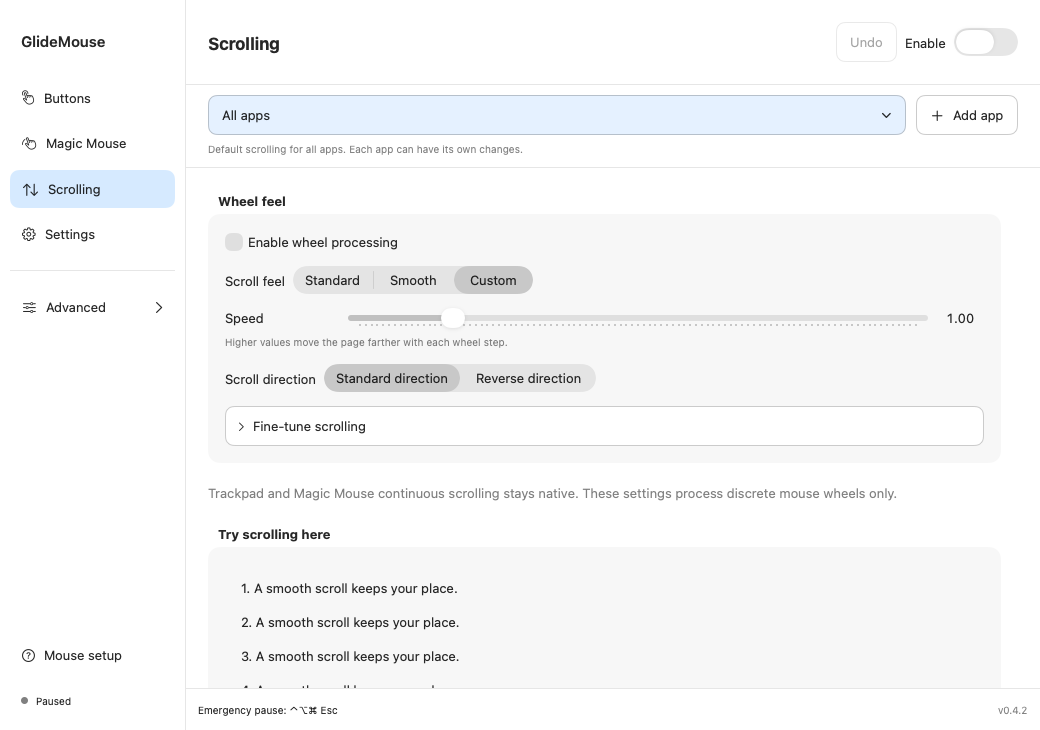Click the Buttons hand icon in sidebar
Screen dimensions: 1040x730
[28, 98]
